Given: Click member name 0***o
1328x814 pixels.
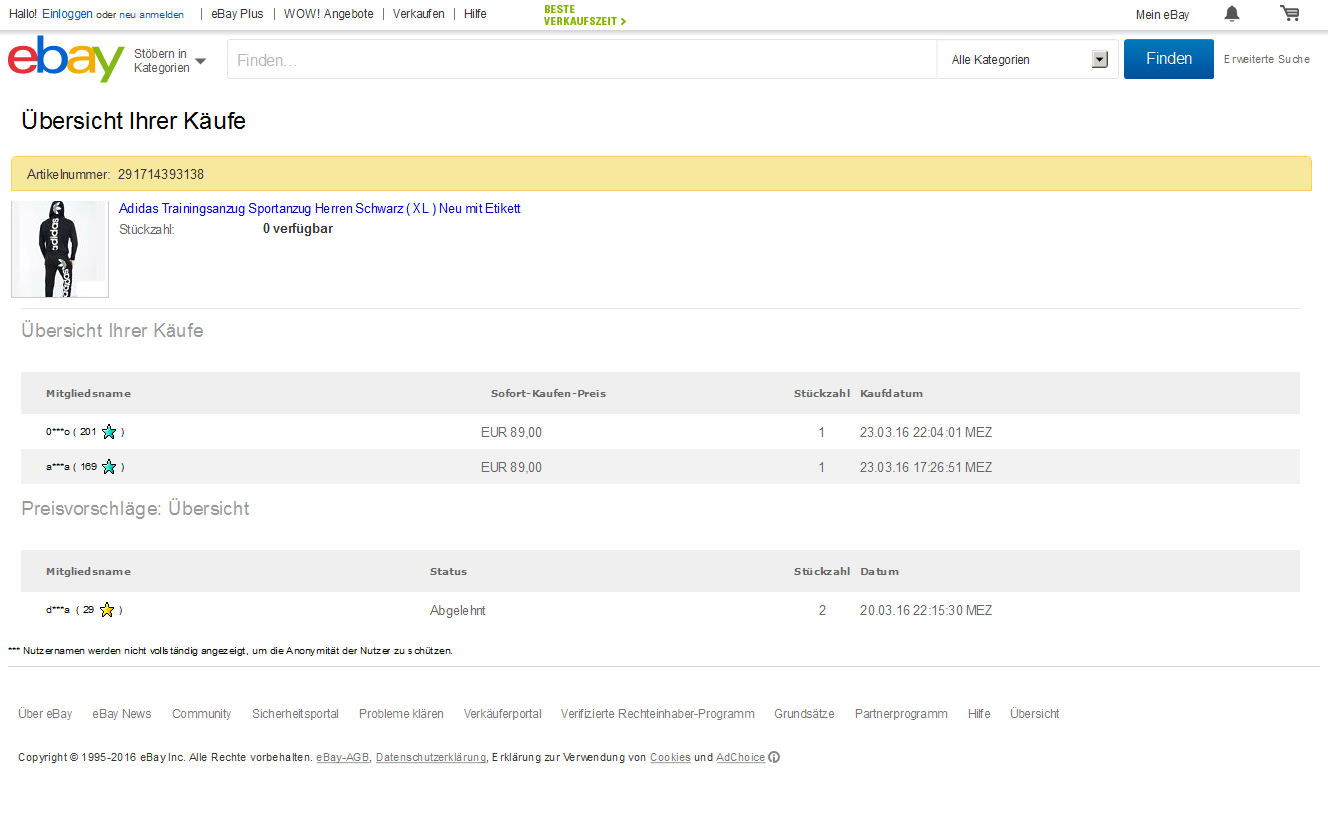Looking at the screenshot, I should click(58, 432).
